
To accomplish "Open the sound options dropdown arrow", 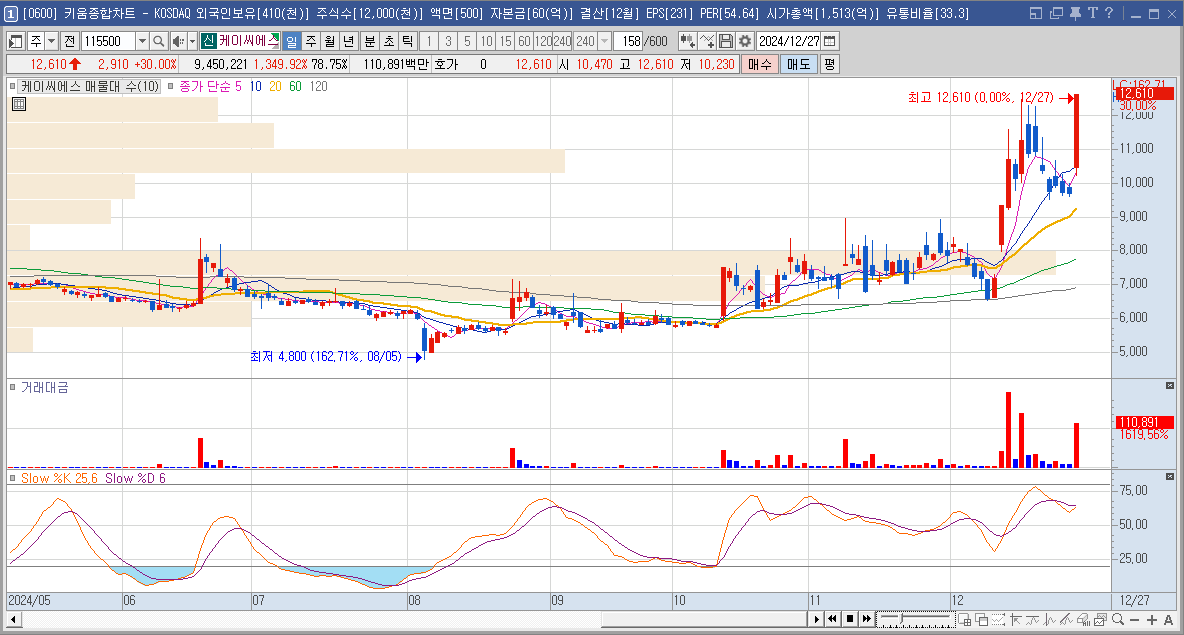I will click(x=193, y=42).
